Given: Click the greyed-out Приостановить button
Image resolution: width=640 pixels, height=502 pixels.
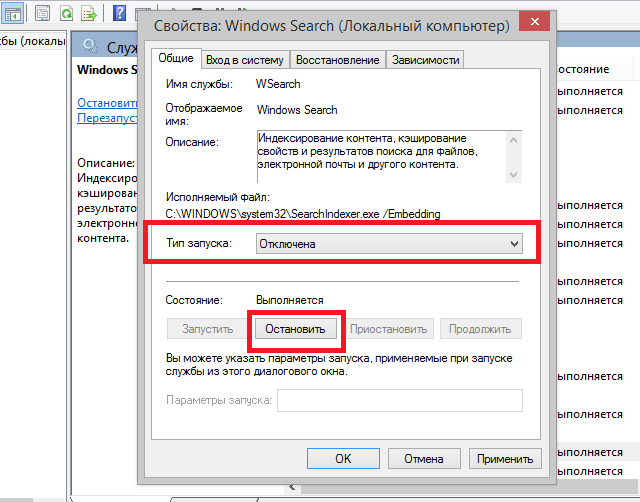Looking at the screenshot, I should pyautogui.click(x=389, y=329).
